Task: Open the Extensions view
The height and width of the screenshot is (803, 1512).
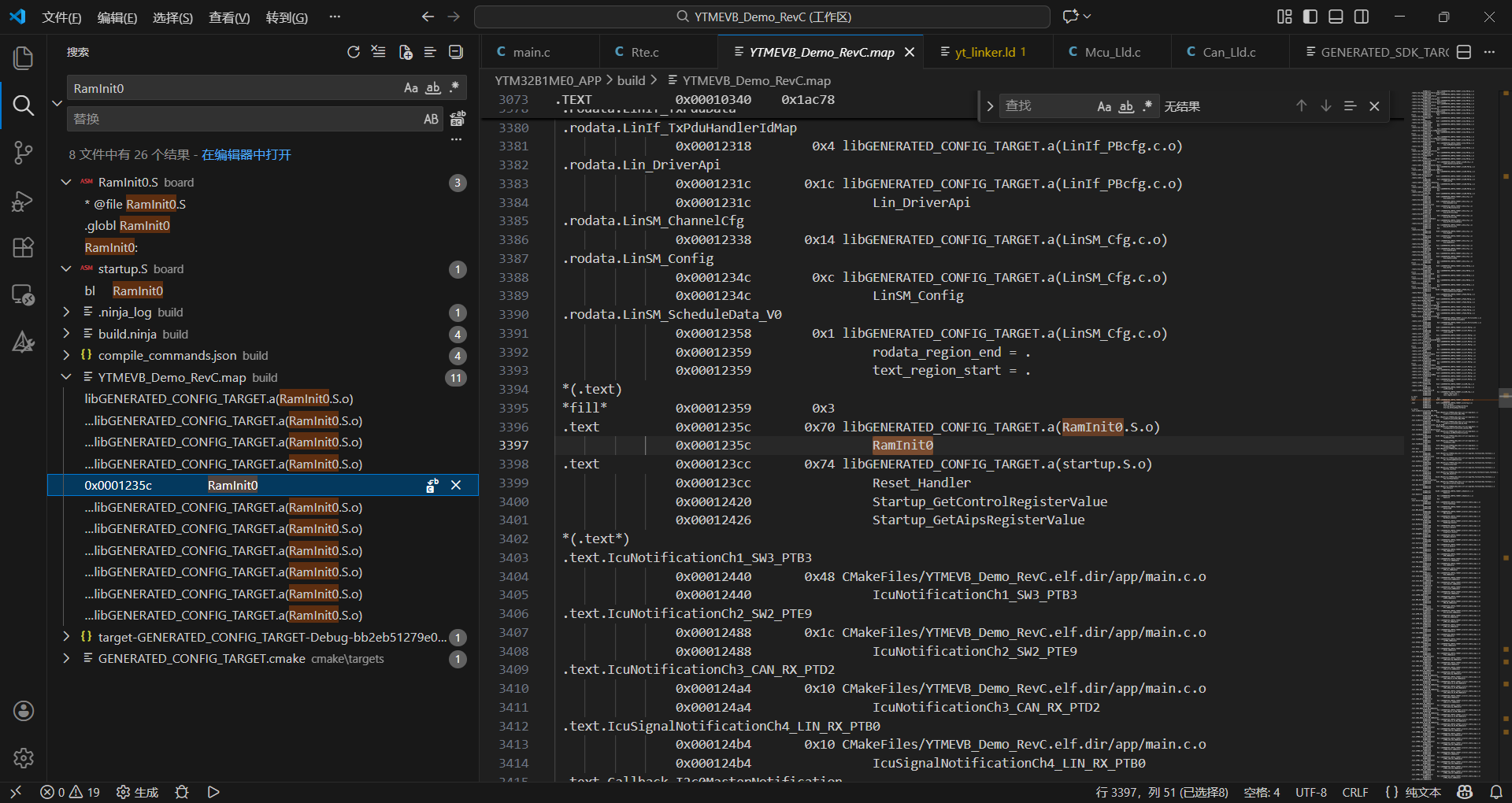Action: pyautogui.click(x=23, y=248)
